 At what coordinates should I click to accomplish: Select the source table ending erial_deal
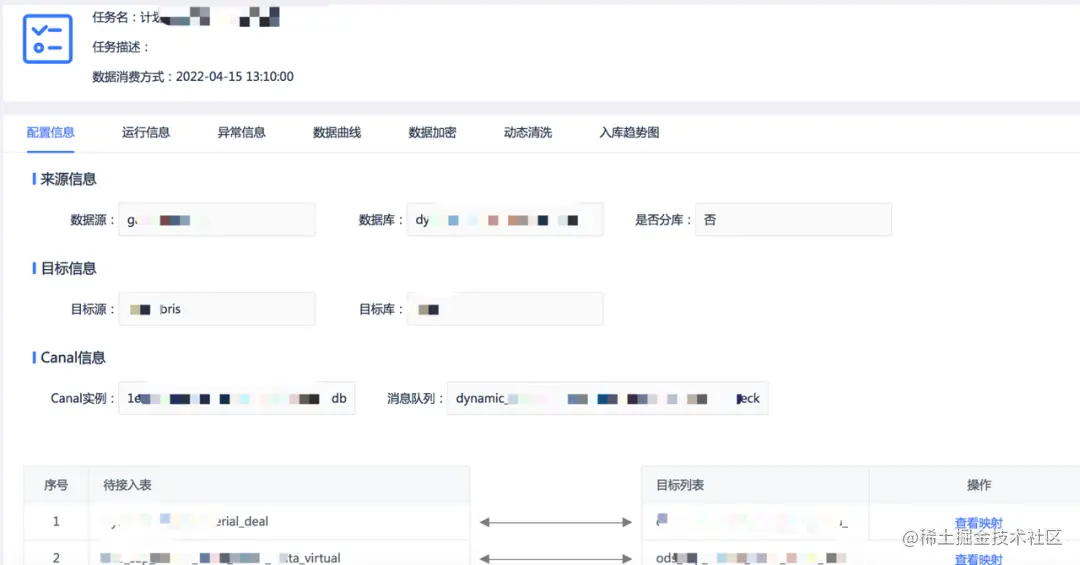pos(279,522)
